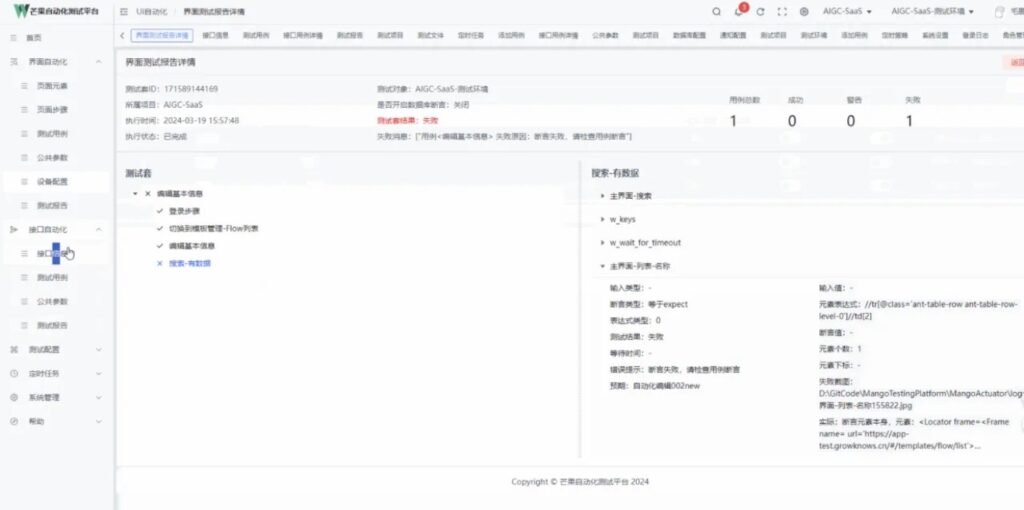Click the expected value 自动化编辑002new
1024x510 pixels.
click(x=666, y=386)
